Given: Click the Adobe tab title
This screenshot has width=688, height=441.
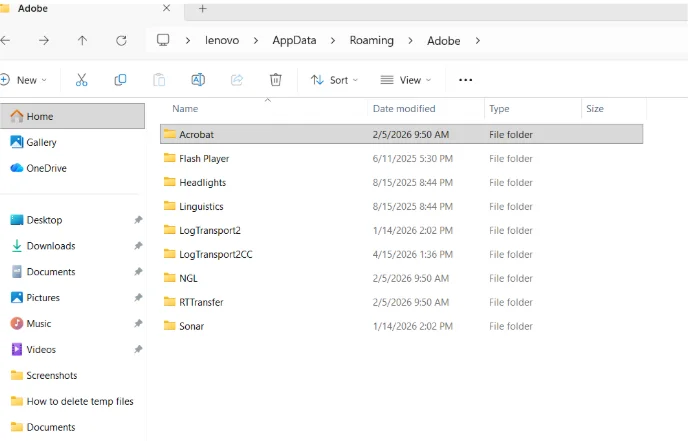Looking at the screenshot, I should coord(32,8).
